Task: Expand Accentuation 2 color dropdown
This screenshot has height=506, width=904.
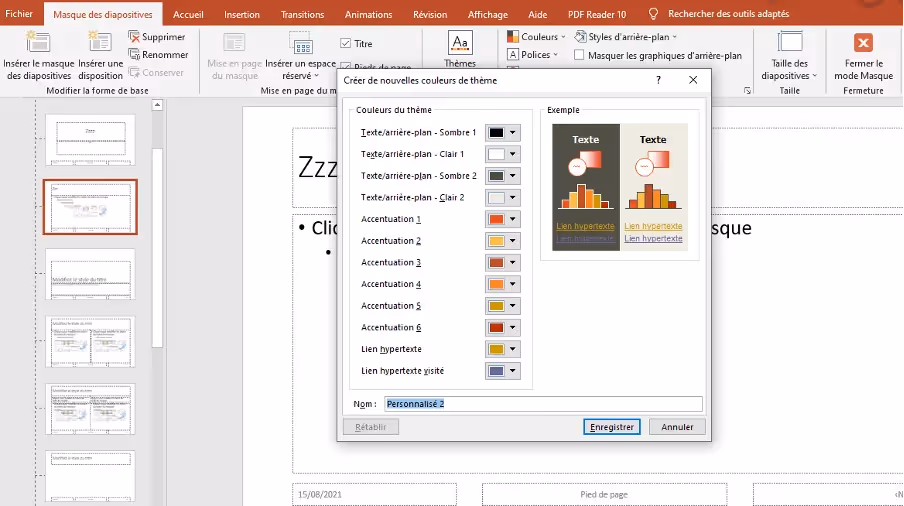Action: coord(513,241)
